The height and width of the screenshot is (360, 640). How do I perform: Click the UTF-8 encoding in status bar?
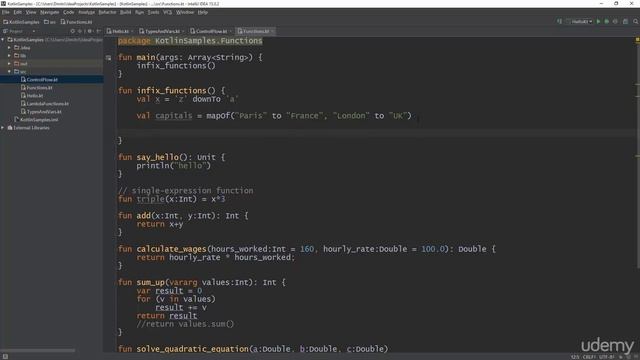[606, 357]
